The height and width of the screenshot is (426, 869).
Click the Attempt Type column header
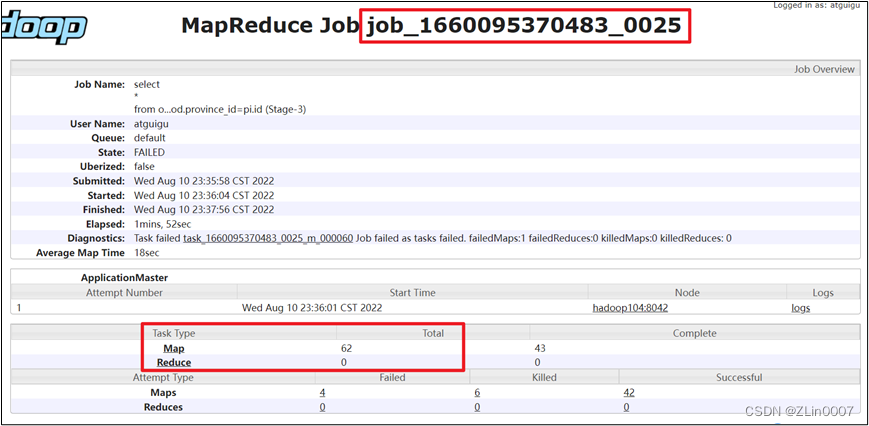[163, 378]
